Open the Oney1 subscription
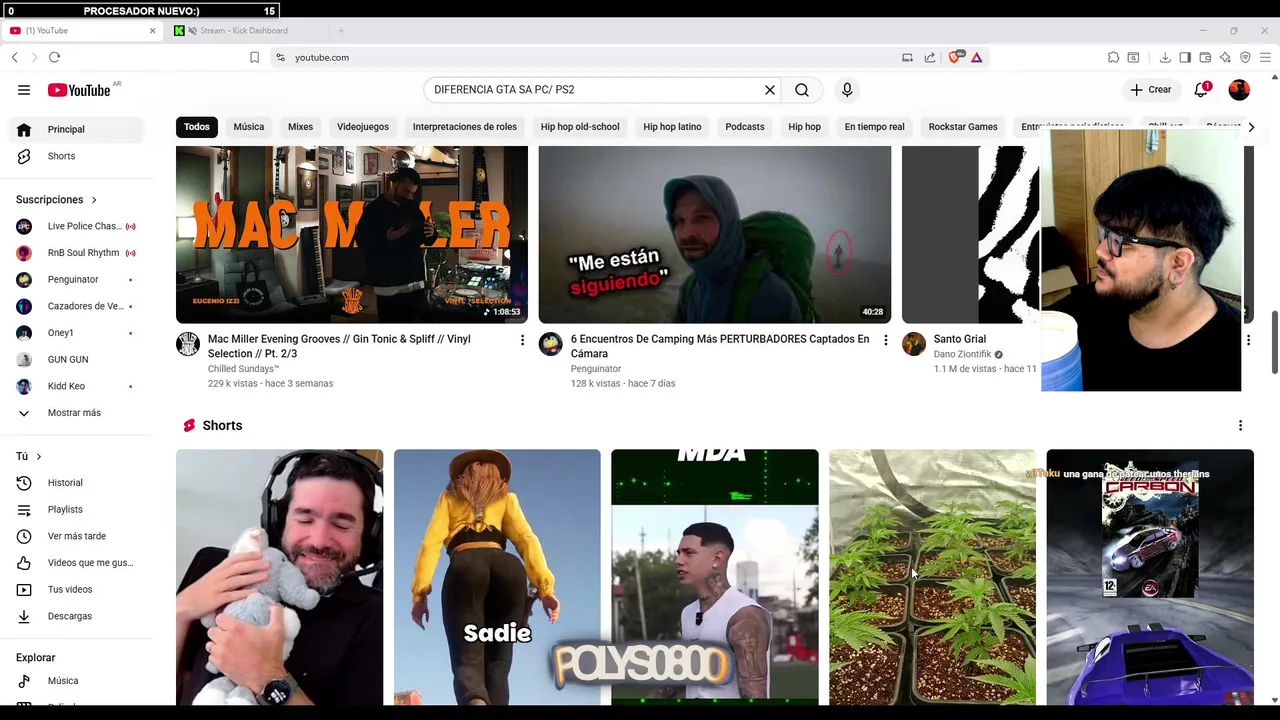 click(x=77, y=333)
